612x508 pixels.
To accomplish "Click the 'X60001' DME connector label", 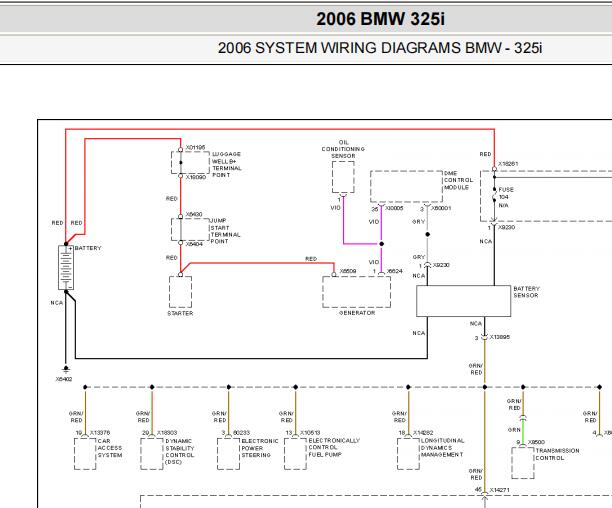I will pyautogui.click(x=441, y=208).
